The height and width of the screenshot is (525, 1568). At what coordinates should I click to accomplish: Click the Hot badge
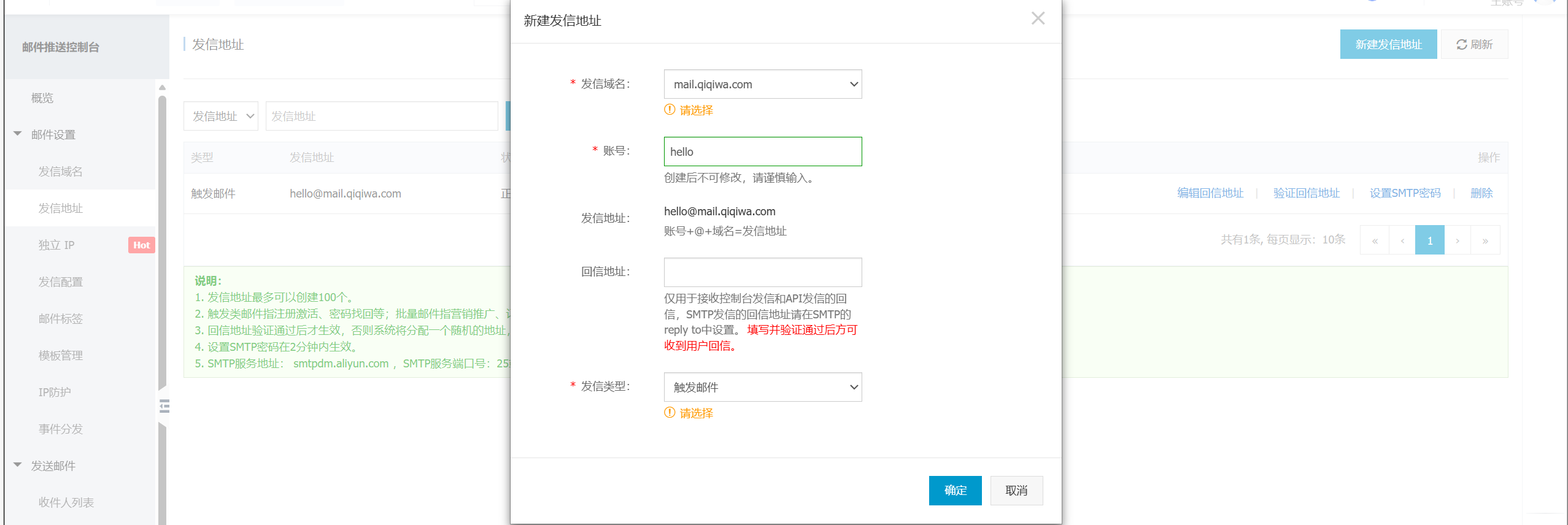(x=142, y=245)
